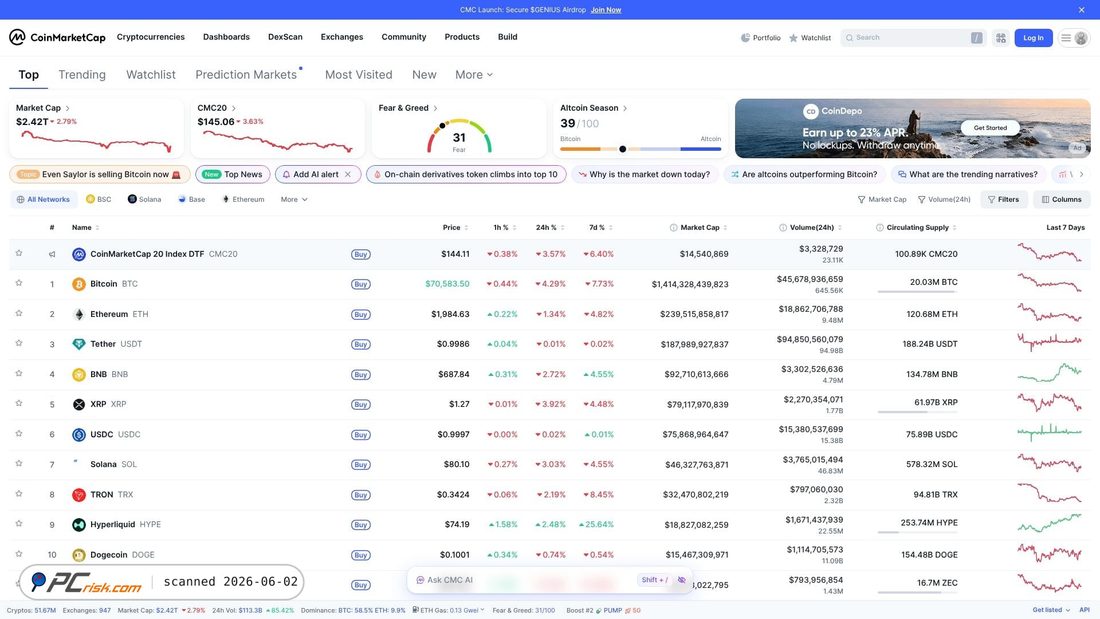
Task: Toggle watchlist star for TRON
Action: pyautogui.click(x=19, y=493)
